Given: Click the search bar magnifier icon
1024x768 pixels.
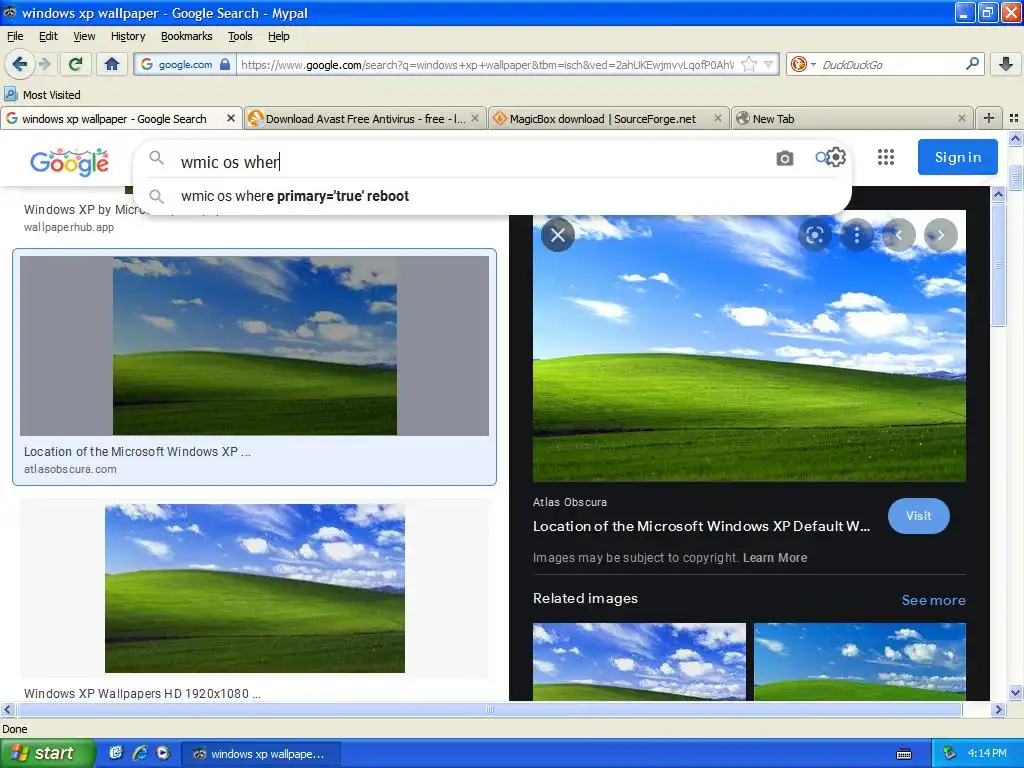Looking at the screenshot, I should click(972, 63).
